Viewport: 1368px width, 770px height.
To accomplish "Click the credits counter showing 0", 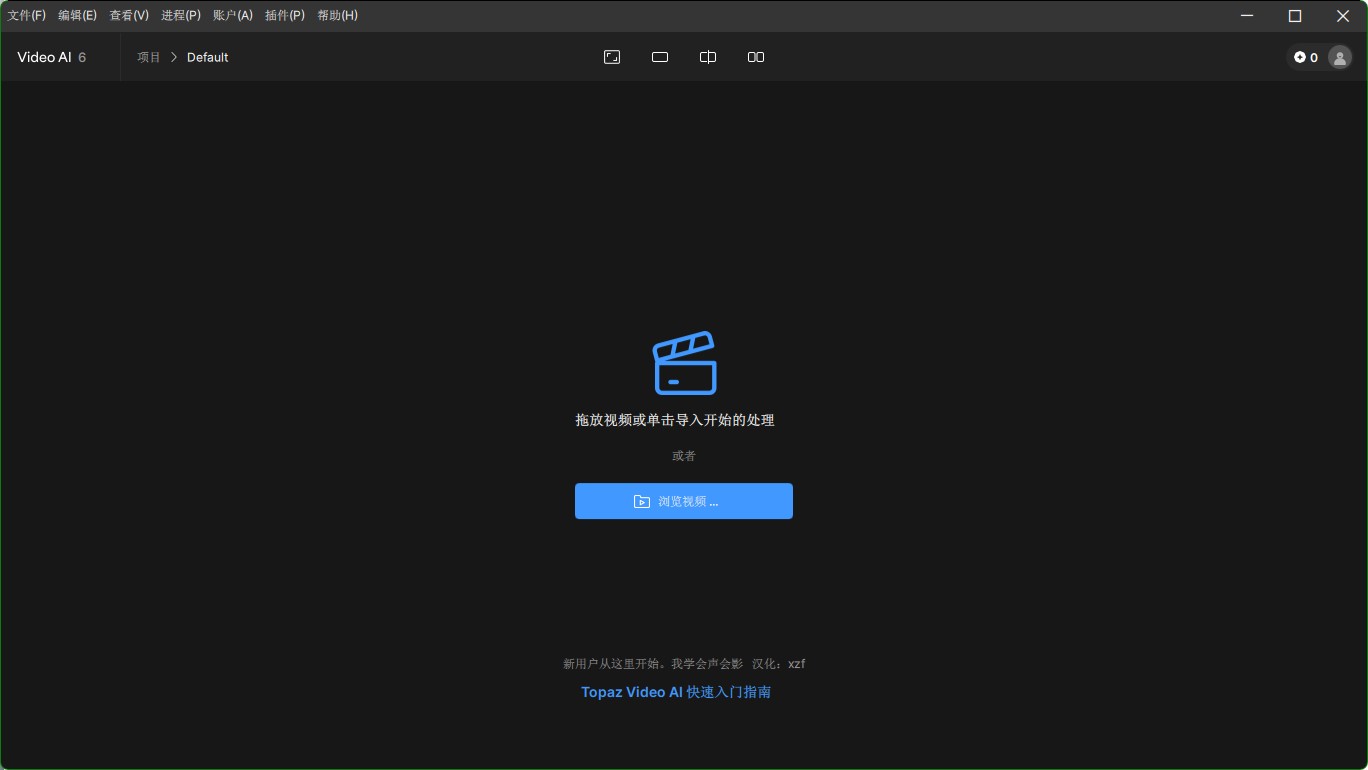I will point(1306,57).
